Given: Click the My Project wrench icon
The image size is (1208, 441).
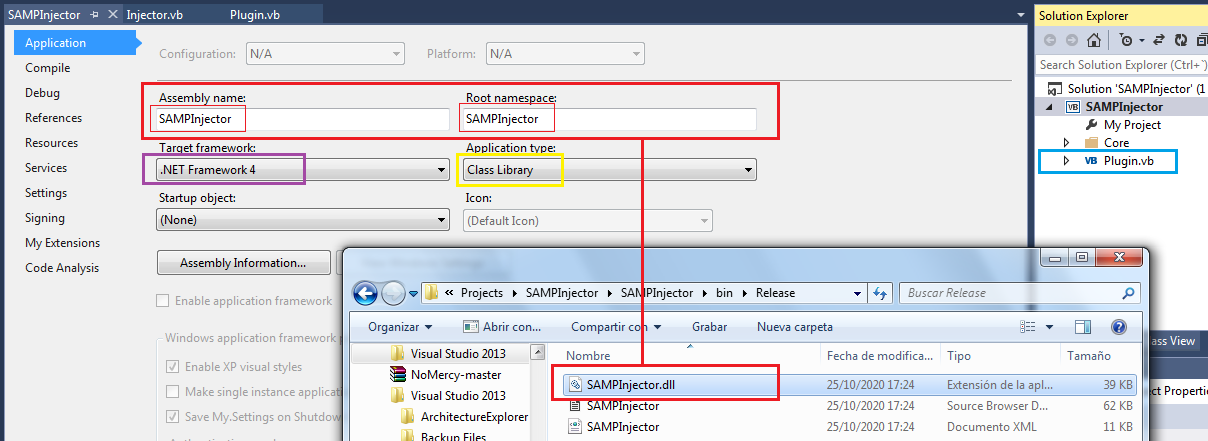Looking at the screenshot, I should [x=1092, y=125].
